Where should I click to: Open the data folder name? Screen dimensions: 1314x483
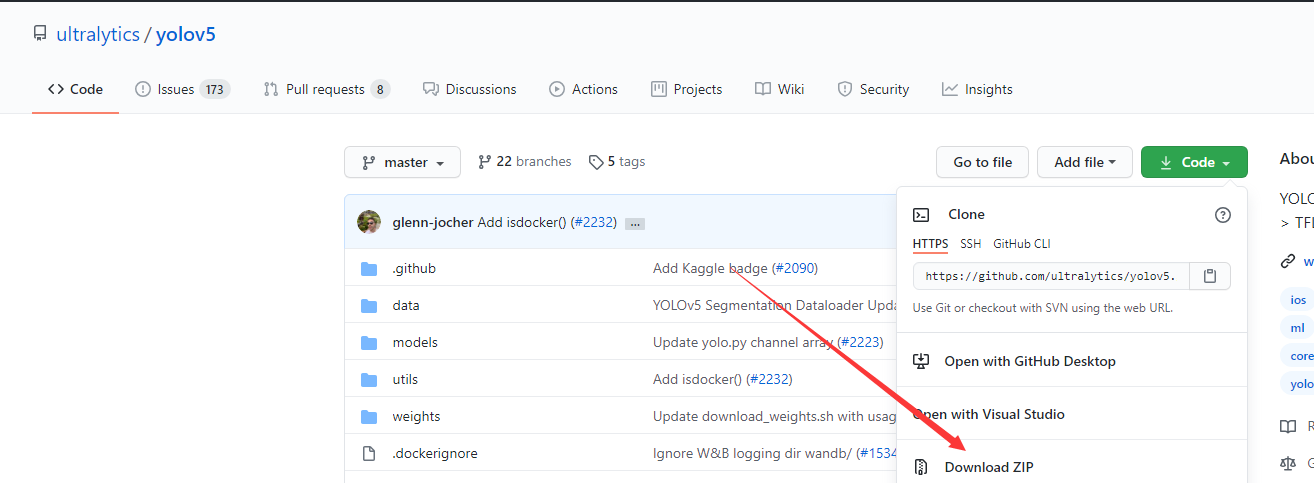point(406,305)
